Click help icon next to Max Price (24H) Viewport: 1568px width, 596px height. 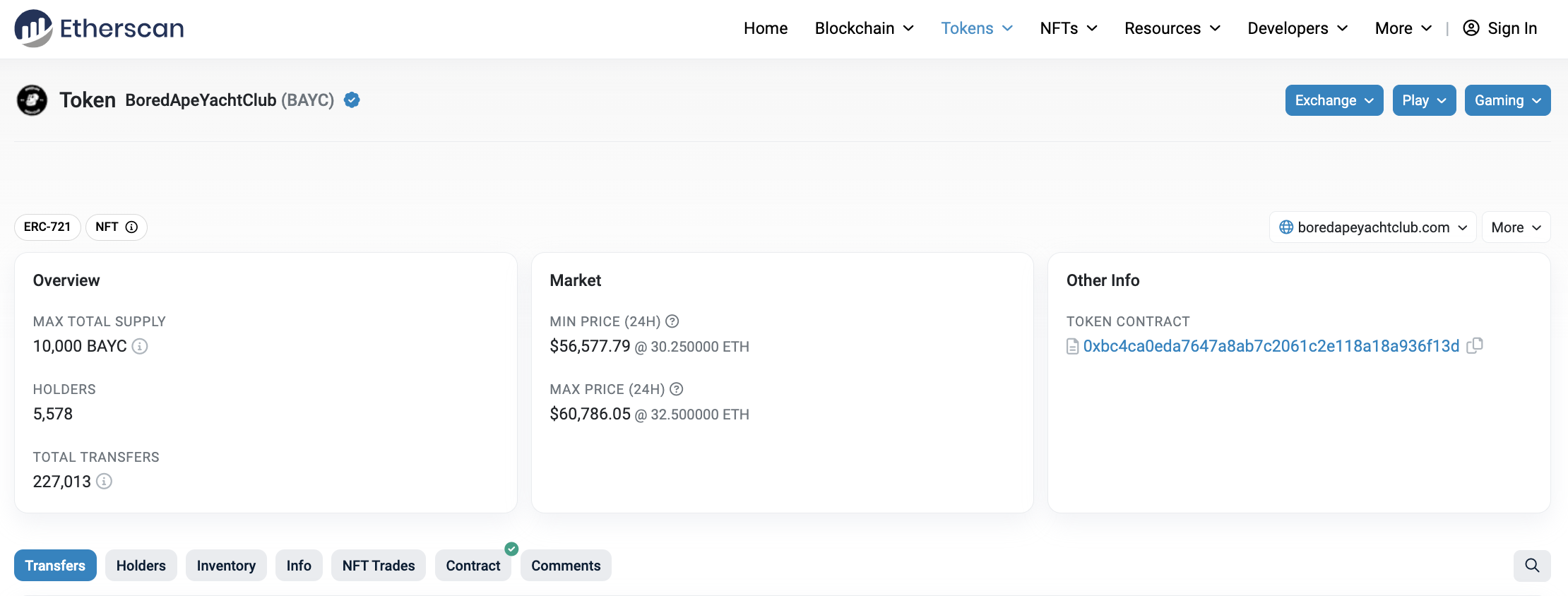tap(677, 389)
